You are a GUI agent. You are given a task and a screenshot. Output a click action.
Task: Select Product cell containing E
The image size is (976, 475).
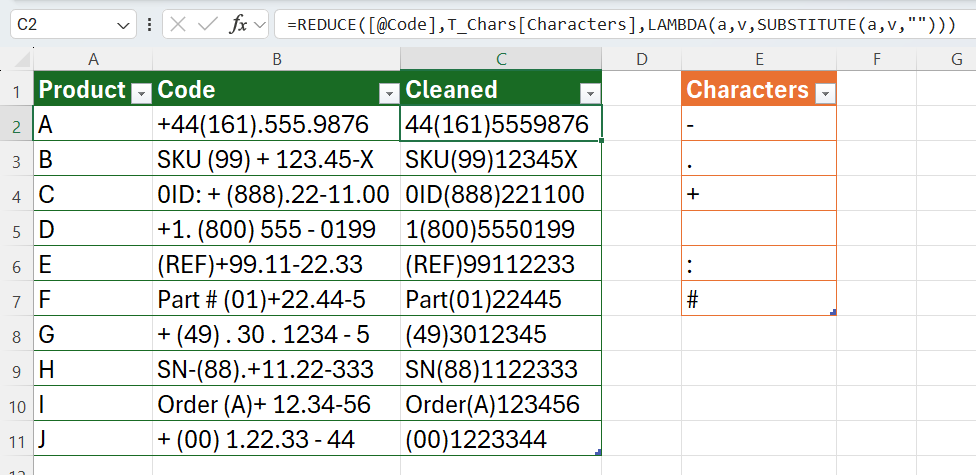click(93, 263)
